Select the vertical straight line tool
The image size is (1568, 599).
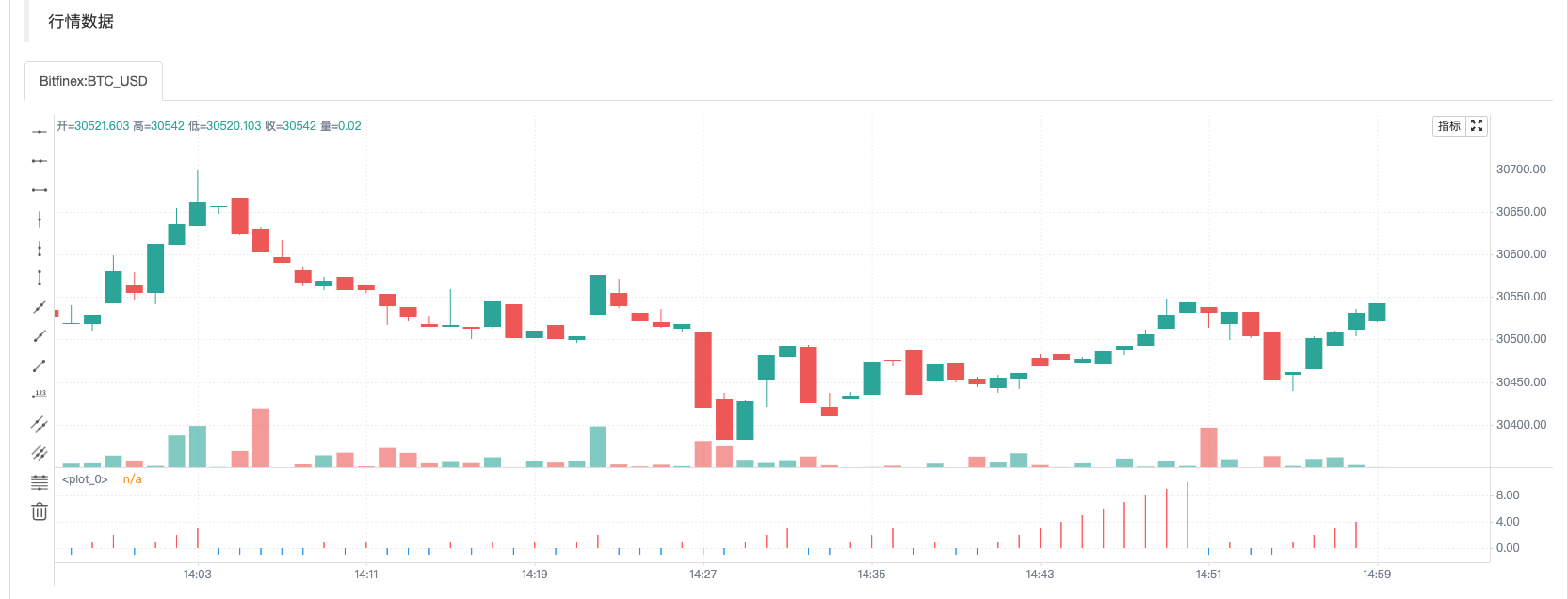(x=40, y=219)
